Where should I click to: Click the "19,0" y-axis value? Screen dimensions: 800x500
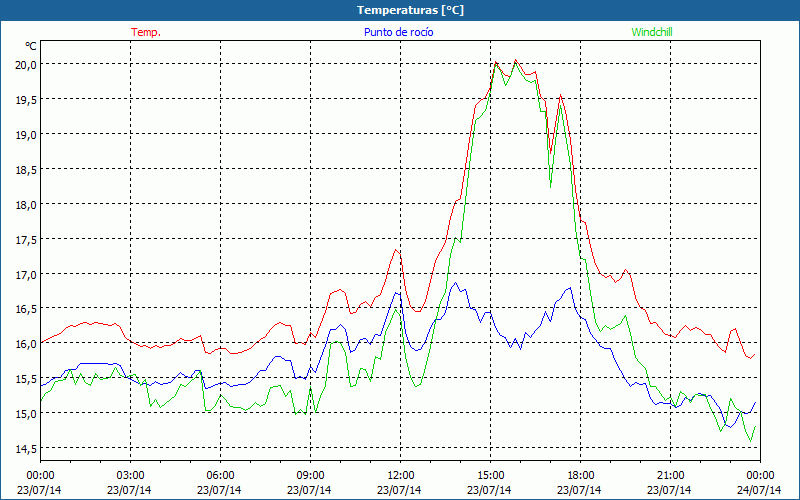pos(27,135)
